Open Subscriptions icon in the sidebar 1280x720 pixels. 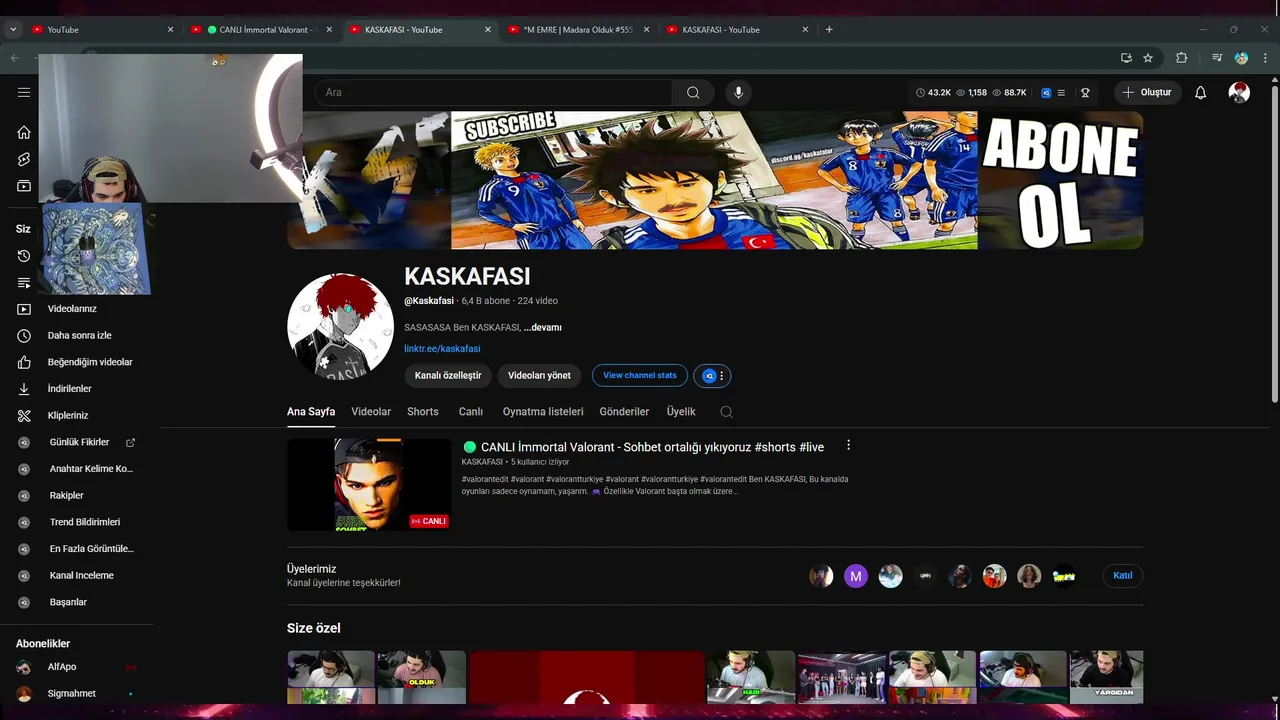point(24,186)
